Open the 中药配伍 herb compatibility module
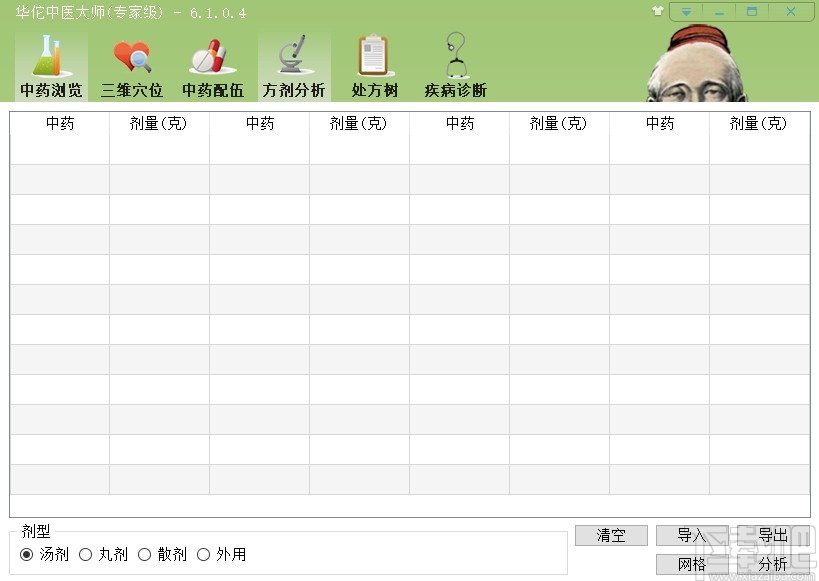 tap(213, 66)
